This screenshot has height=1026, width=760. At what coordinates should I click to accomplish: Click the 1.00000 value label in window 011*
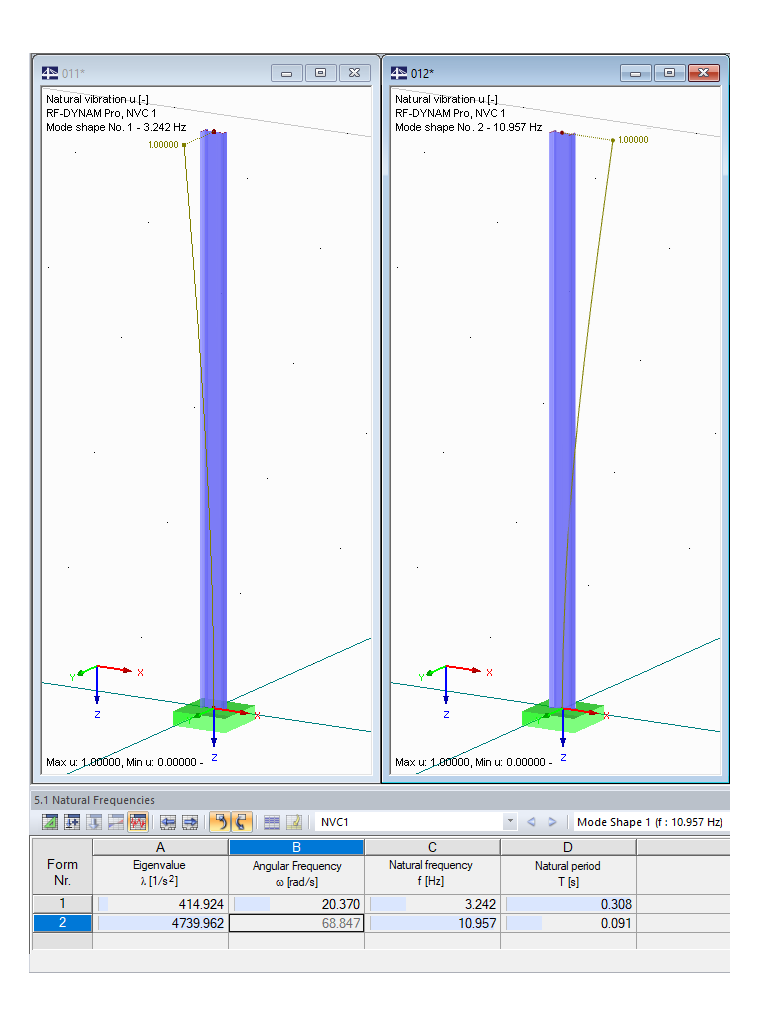[163, 145]
